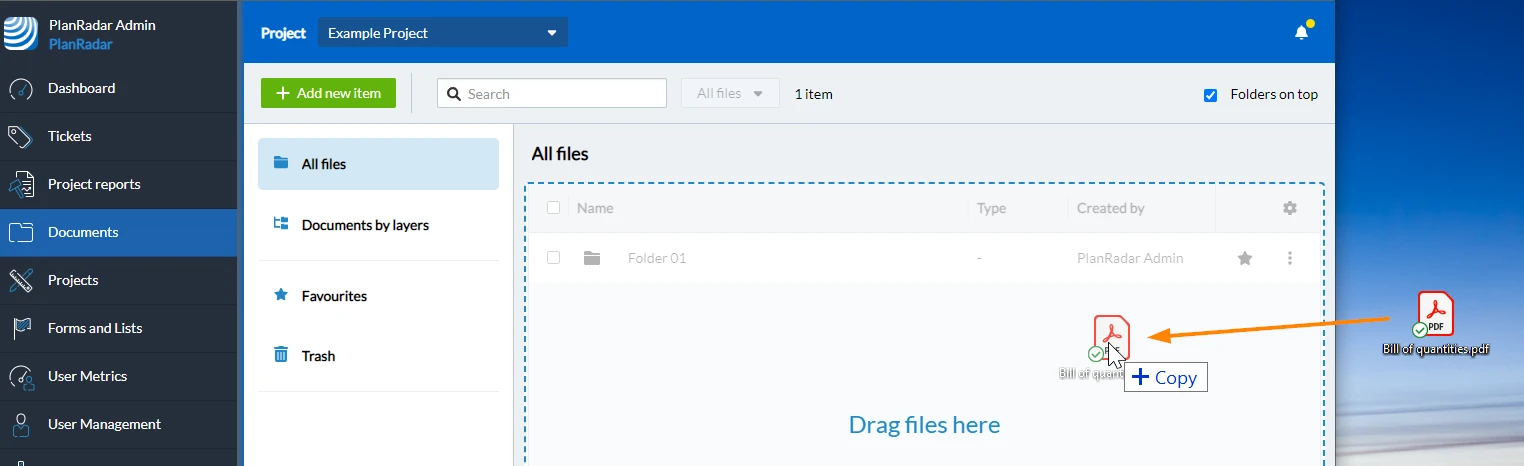Click the PlanRadar logo icon
The image size is (1524, 466).
coord(21,33)
